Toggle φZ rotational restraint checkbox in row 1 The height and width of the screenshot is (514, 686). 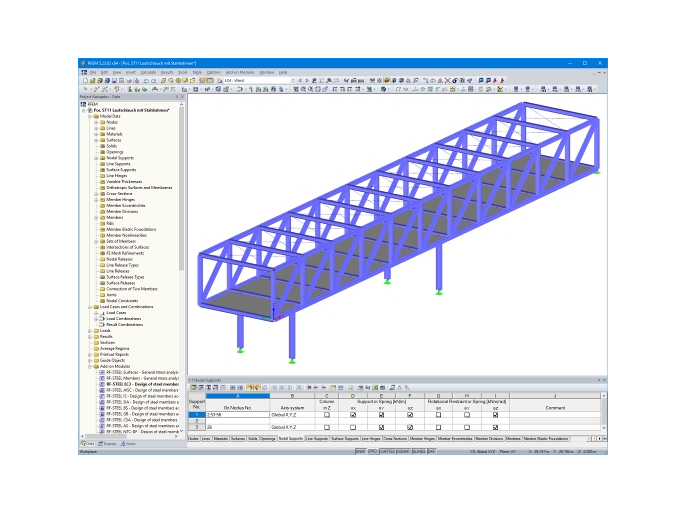coord(495,415)
